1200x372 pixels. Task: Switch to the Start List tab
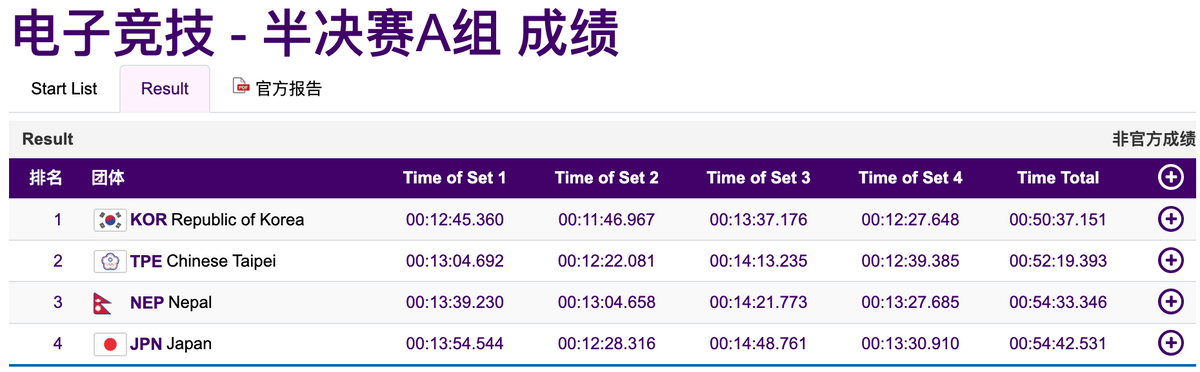(x=64, y=89)
